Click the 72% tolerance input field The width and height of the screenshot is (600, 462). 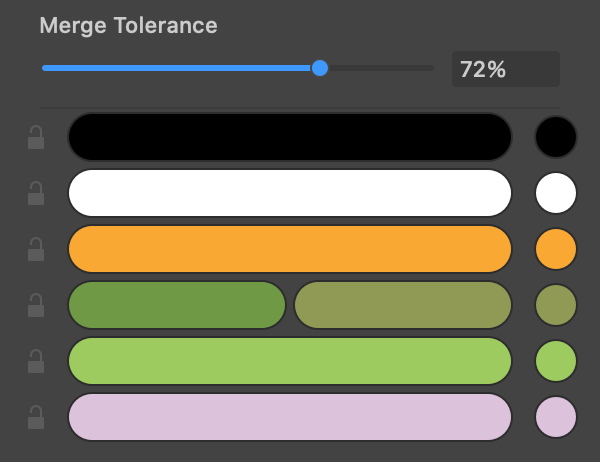click(x=506, y=69)
